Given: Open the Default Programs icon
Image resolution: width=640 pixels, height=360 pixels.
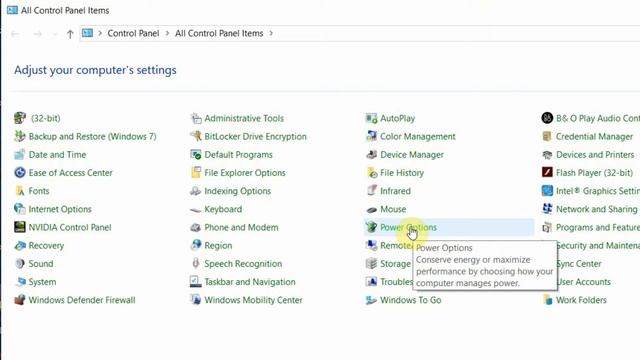Looking at the screenshot, I should [196, 155].
